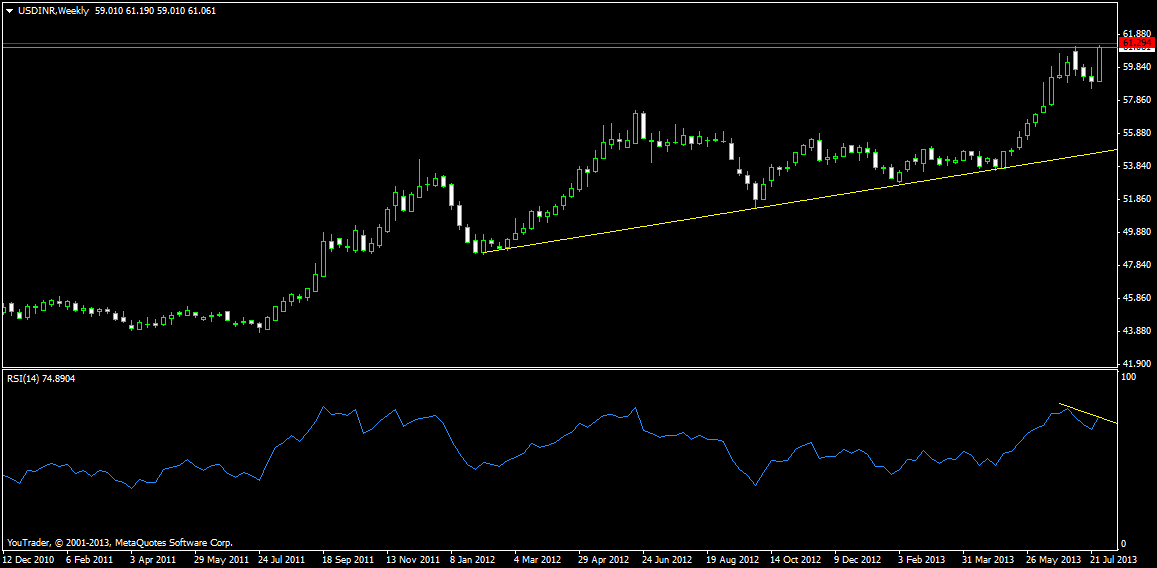
Task: Click the latest tall green candlestick
Action: click(1099, 65)
